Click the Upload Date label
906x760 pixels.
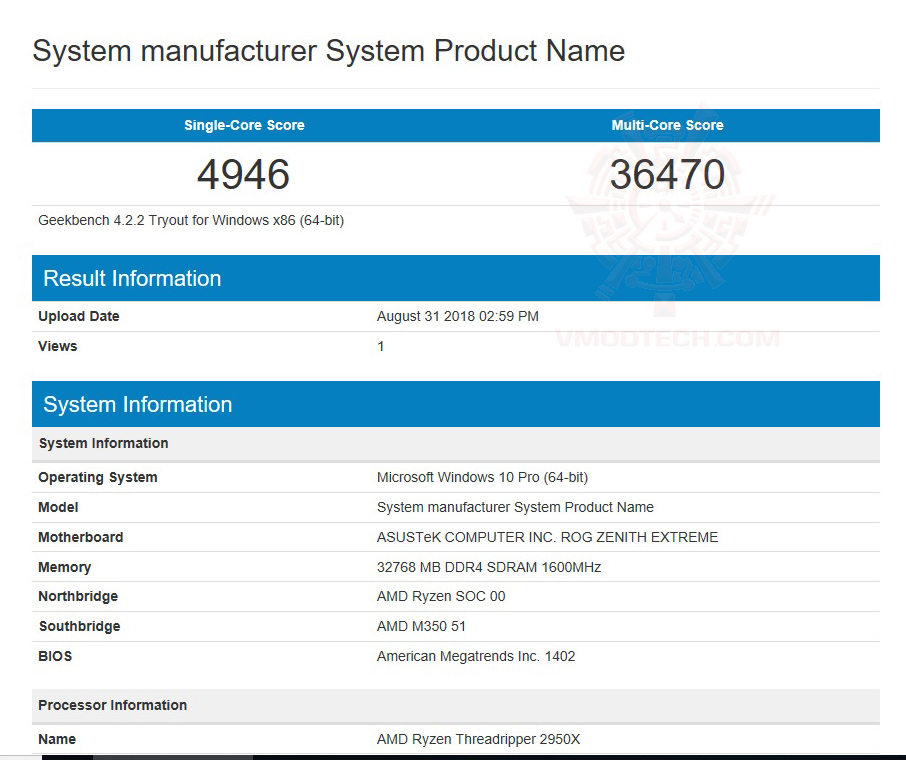(x=79, y=316)
